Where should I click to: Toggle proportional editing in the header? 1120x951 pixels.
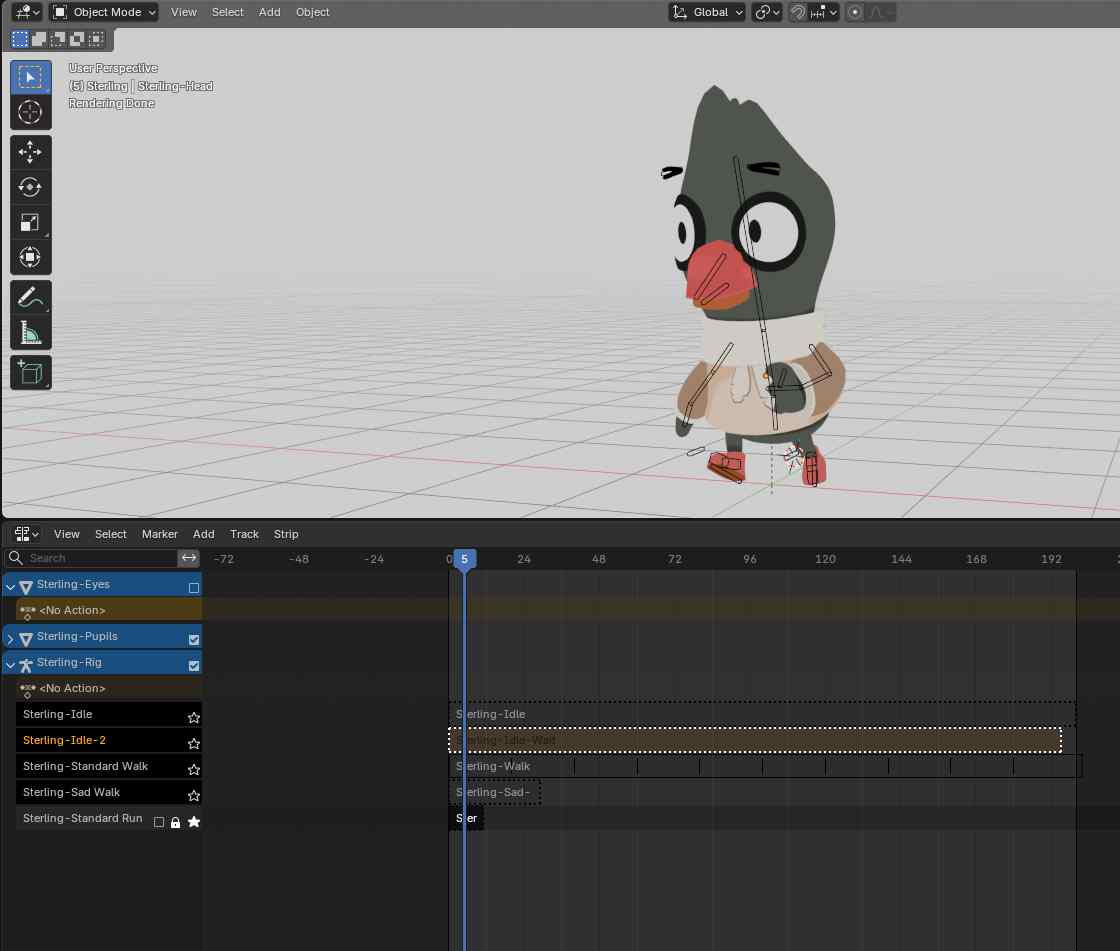[854, 12]
